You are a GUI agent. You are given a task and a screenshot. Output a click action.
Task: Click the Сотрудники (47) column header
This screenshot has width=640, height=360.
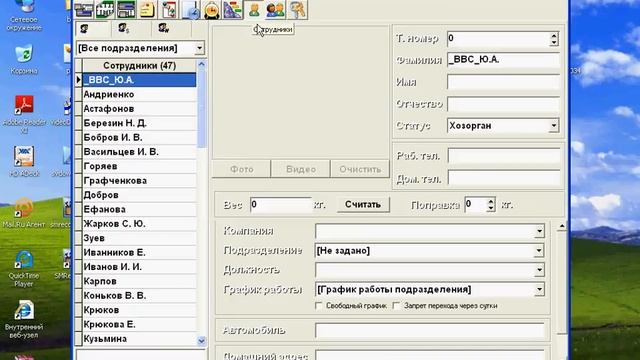coord(139,66)
